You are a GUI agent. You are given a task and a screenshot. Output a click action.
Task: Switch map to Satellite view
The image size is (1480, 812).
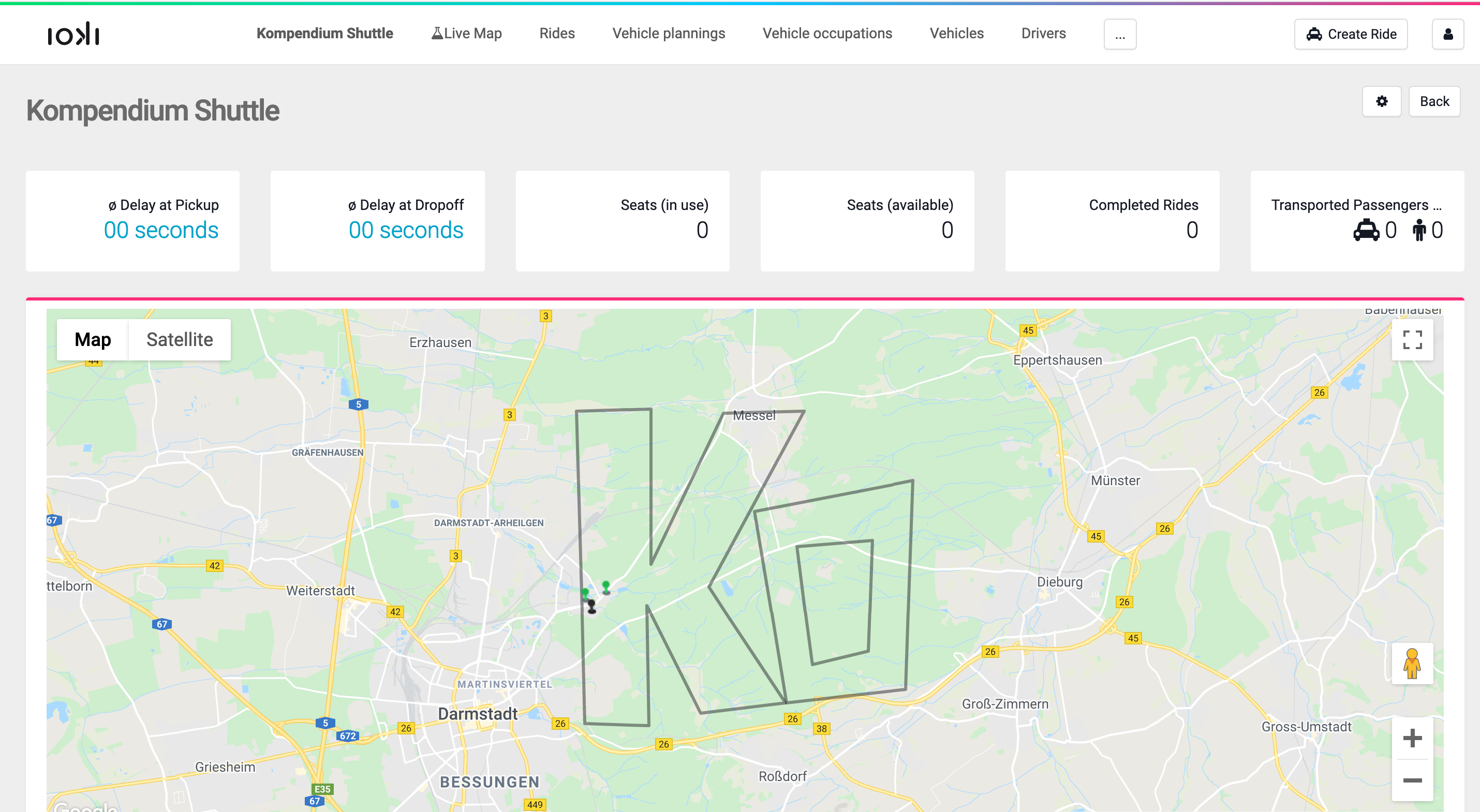[179, 339]
